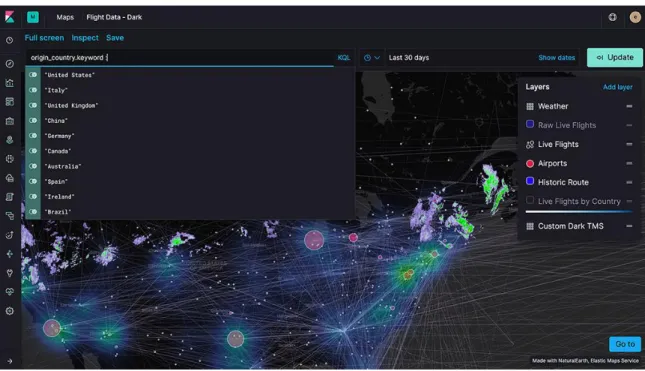Click the Kibana logo
The height and width of the screenshot is (371, 645).
9,17
